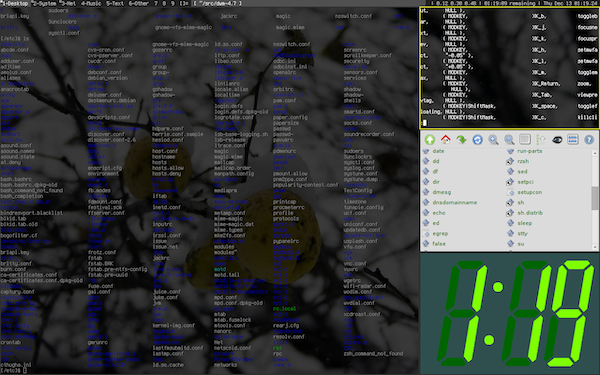Image resolution: width=600 pixels, height=375 pixels.
Task: Switch to the 3-Net tag
Action: coord(68,3)
